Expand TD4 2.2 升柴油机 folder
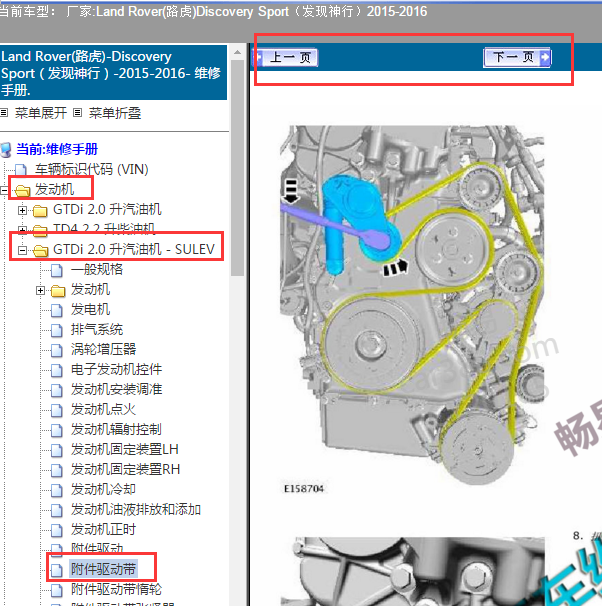Image resolution: width=602 pixels, height=606 pixels. click(x=22, y=230)
